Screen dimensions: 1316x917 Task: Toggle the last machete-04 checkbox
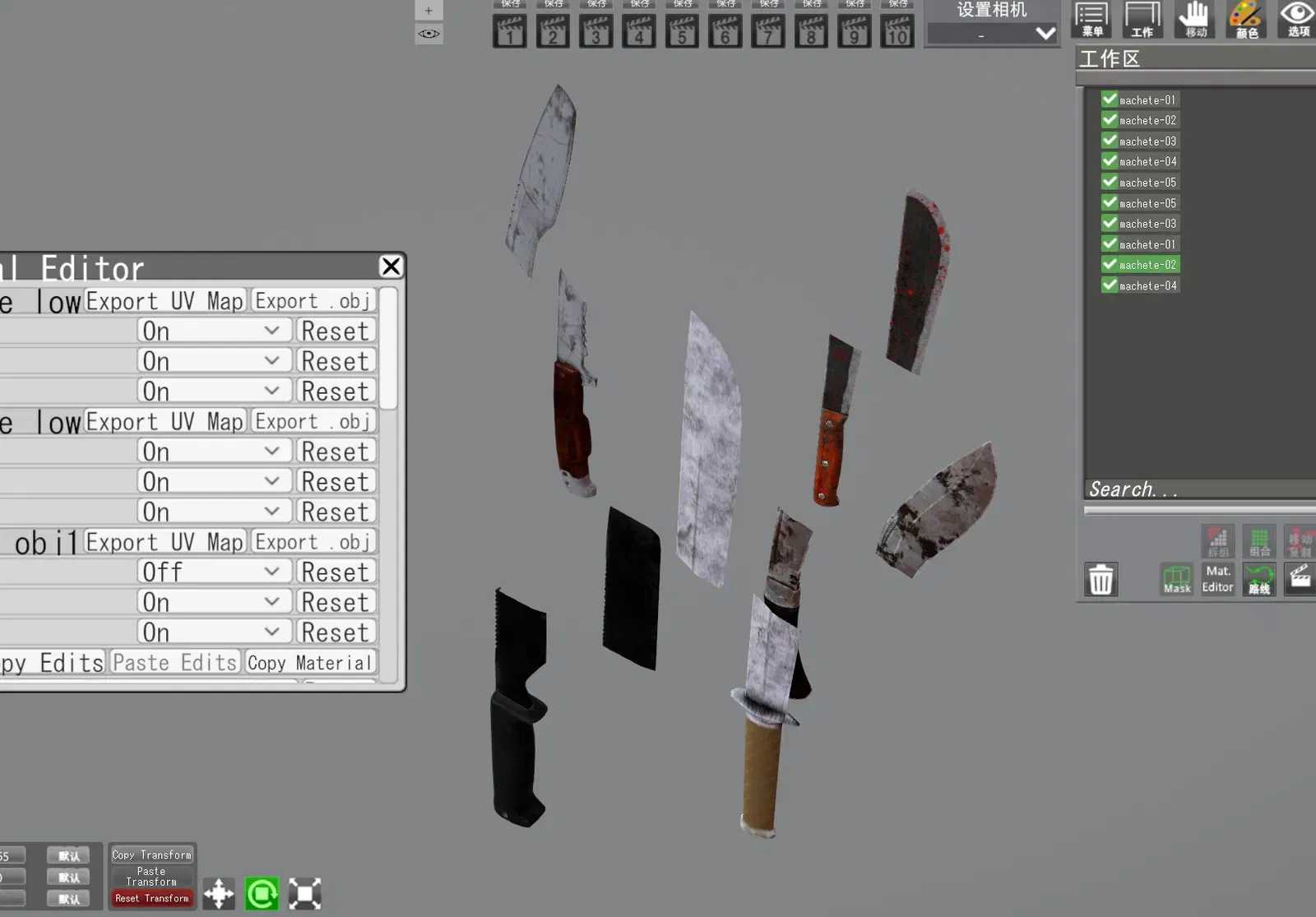click(x=1110, y=285)
